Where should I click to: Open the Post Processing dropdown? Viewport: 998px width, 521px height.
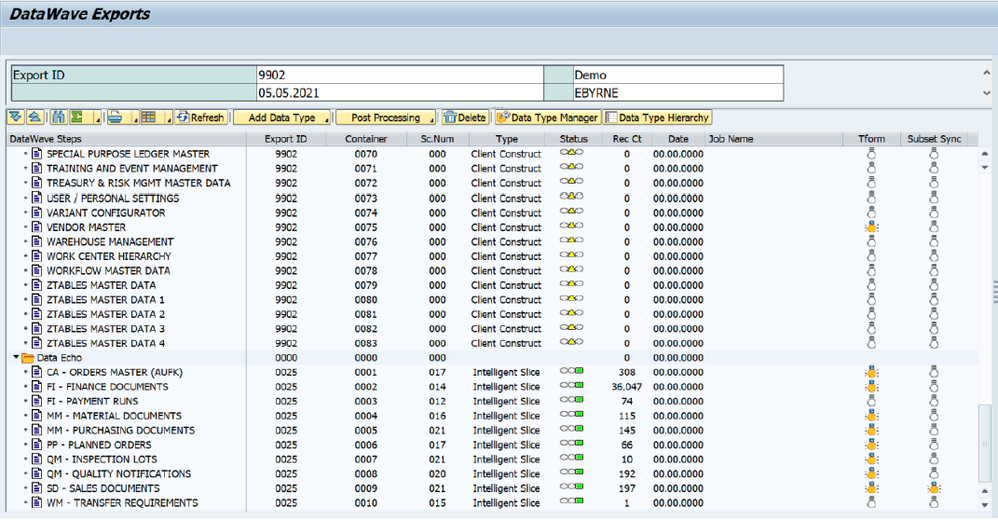(385, 118)
